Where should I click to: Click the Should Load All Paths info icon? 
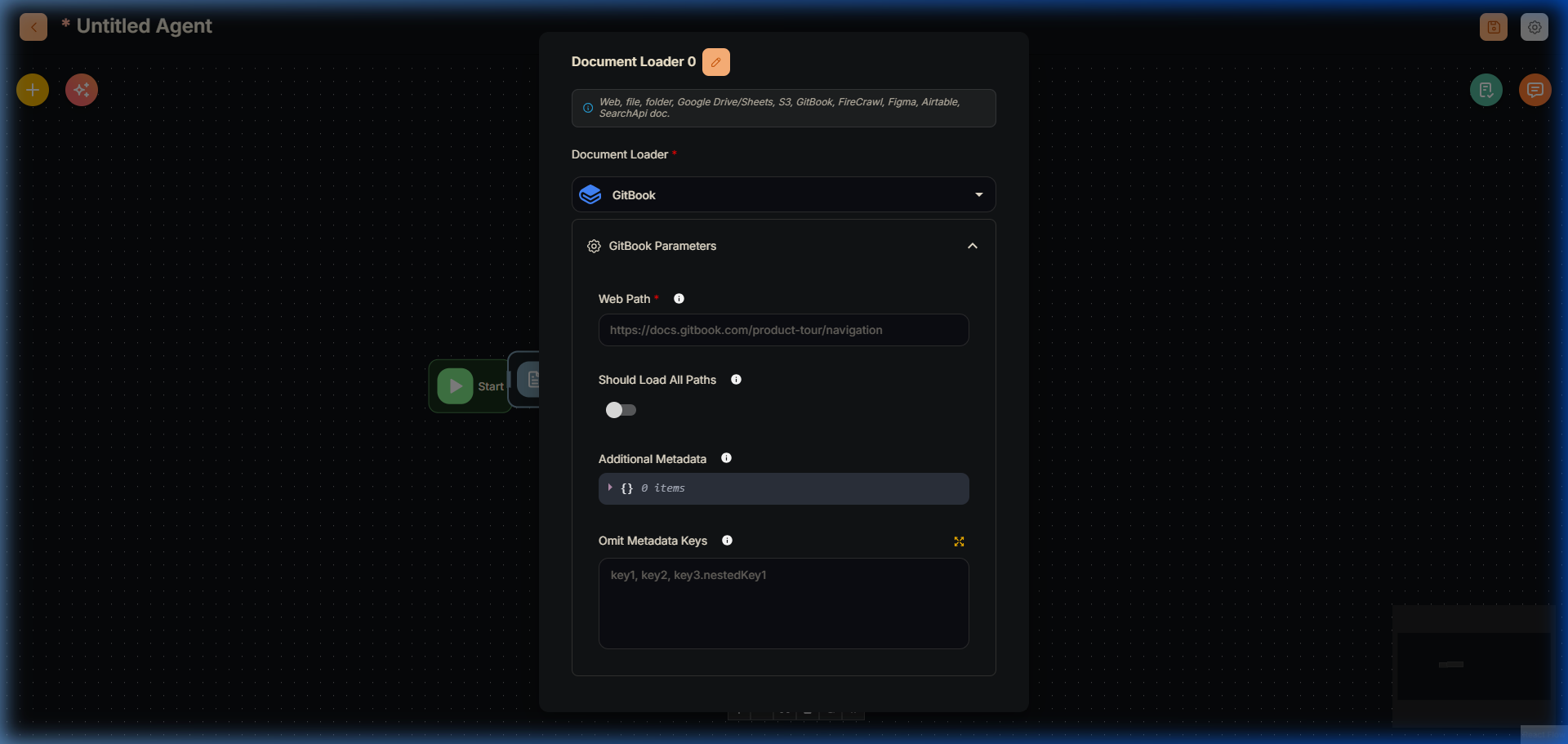tap(736, 379)
